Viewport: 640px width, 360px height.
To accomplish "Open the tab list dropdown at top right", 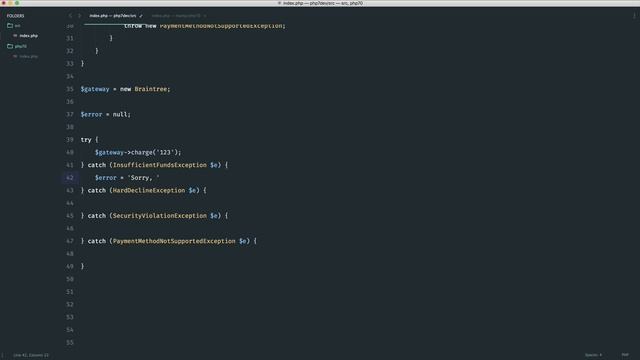I will [634, 16].
